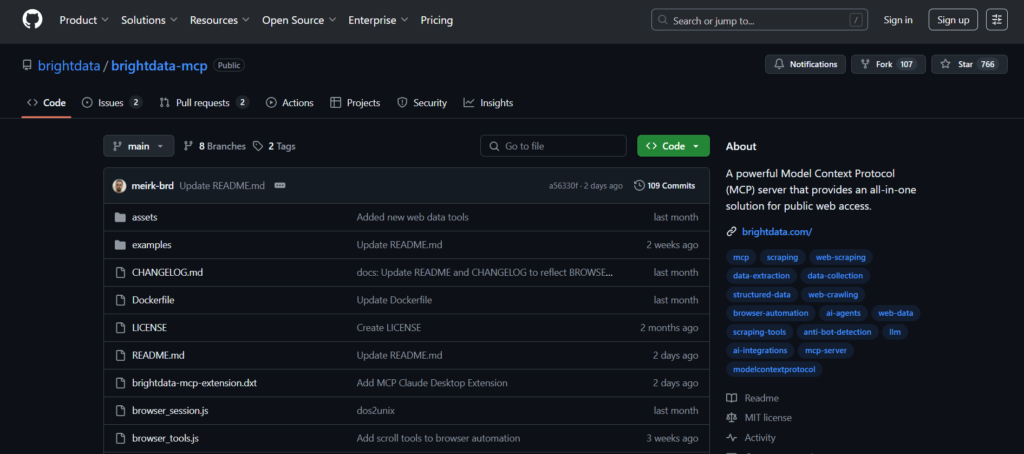Screen dimensions: 1024x454
Task: Click the brightdata-mcp-extension.dxt file icon
Action: click(x=120, y=383)
